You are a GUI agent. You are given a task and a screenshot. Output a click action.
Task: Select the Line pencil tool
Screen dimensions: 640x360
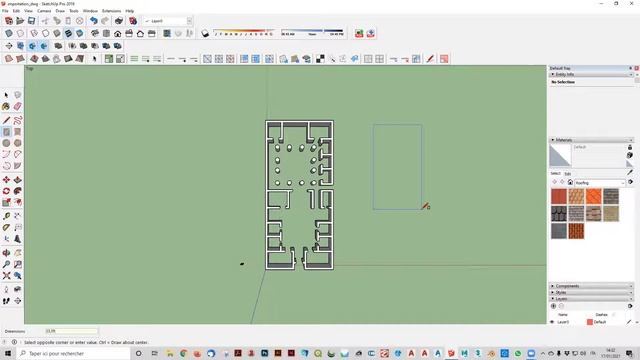6,120
